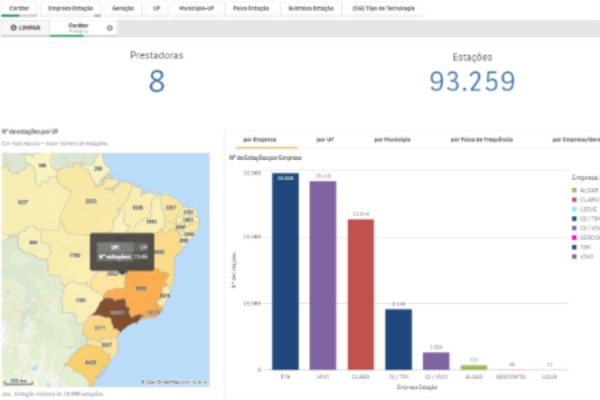
Task: Open the Caráter filter dropdown
Action: point(18,7)
